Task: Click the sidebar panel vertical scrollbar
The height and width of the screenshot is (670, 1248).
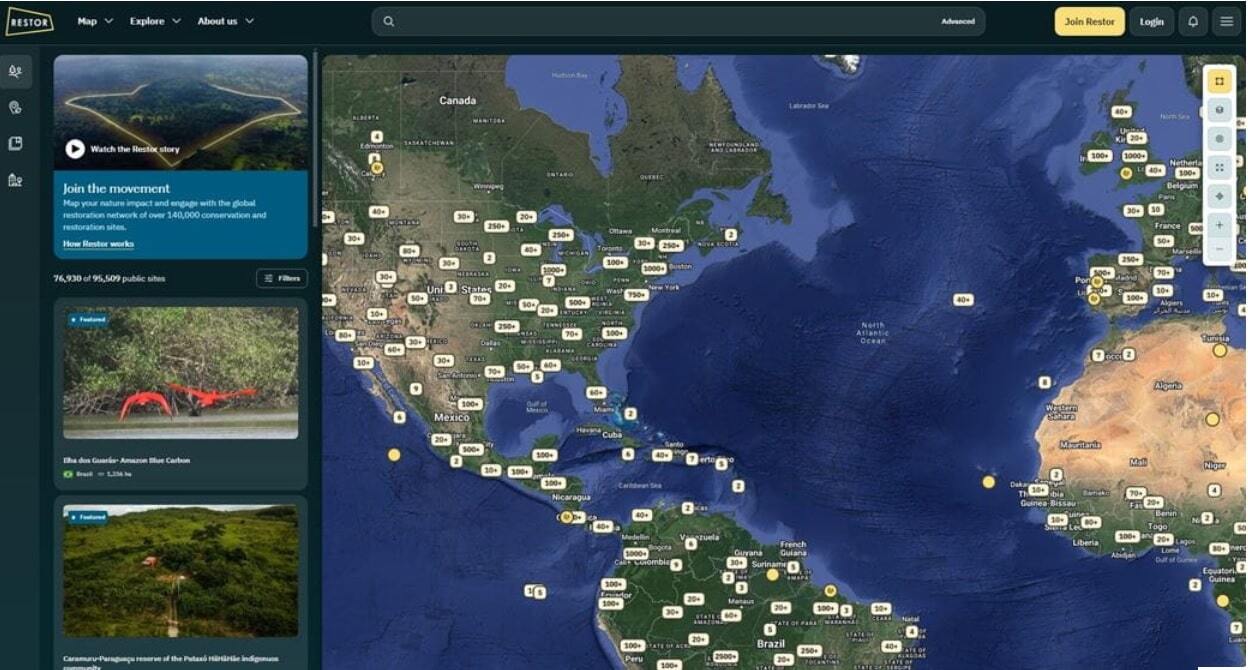Action: click(x=316, y=140)
